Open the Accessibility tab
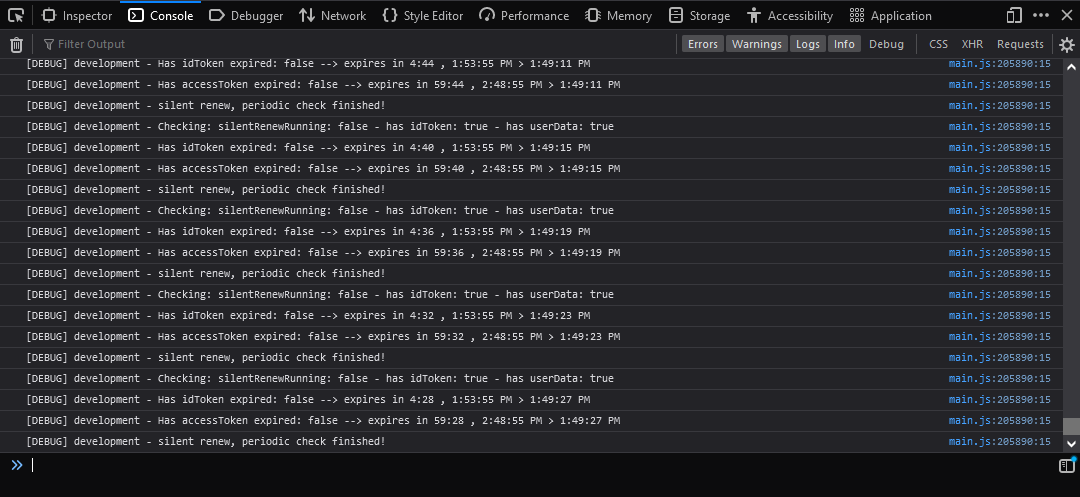The height and width of the screenshot is (497, 1080). point(789,15)
